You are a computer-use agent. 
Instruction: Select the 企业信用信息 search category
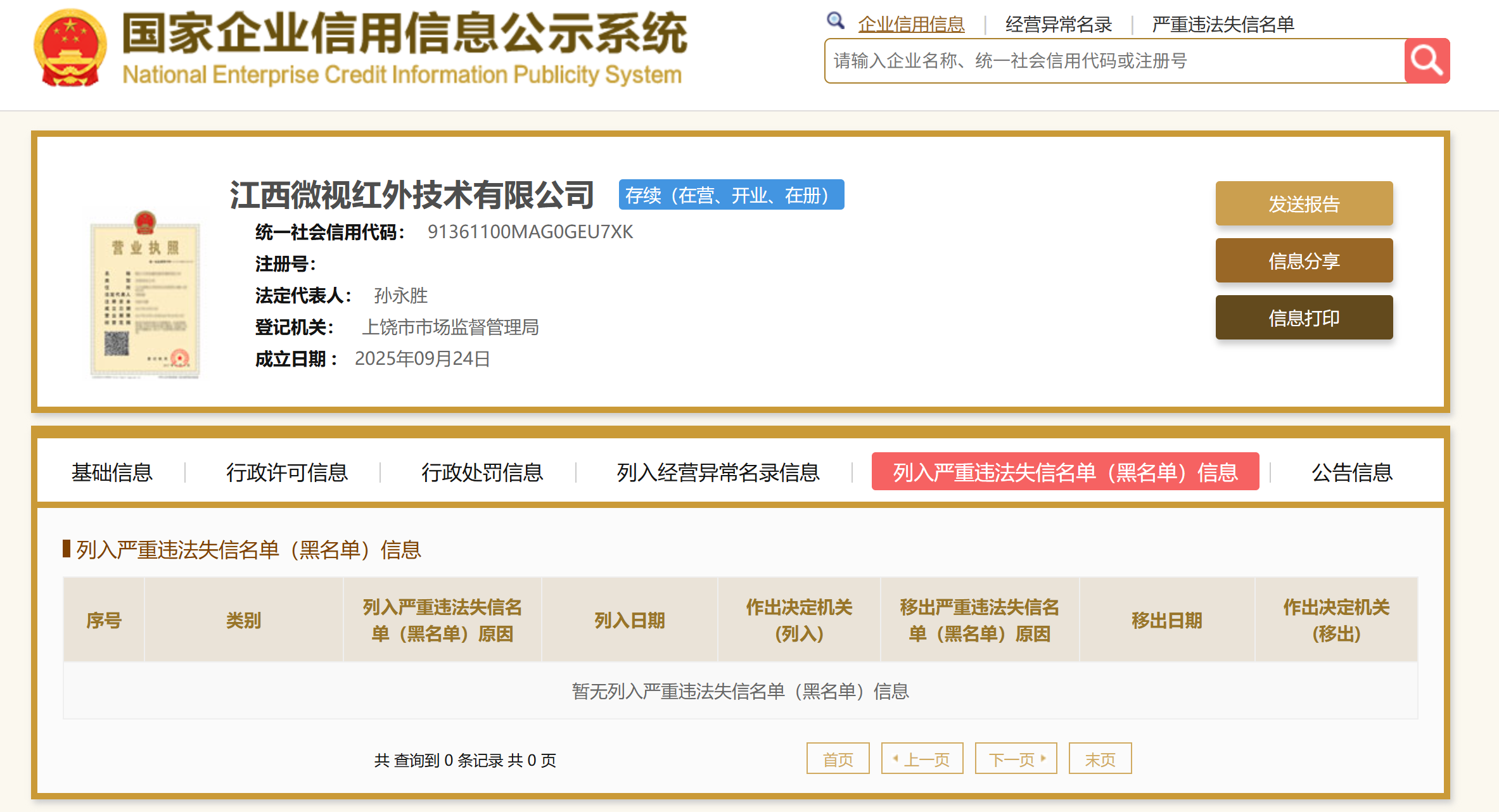click(911, 24)
